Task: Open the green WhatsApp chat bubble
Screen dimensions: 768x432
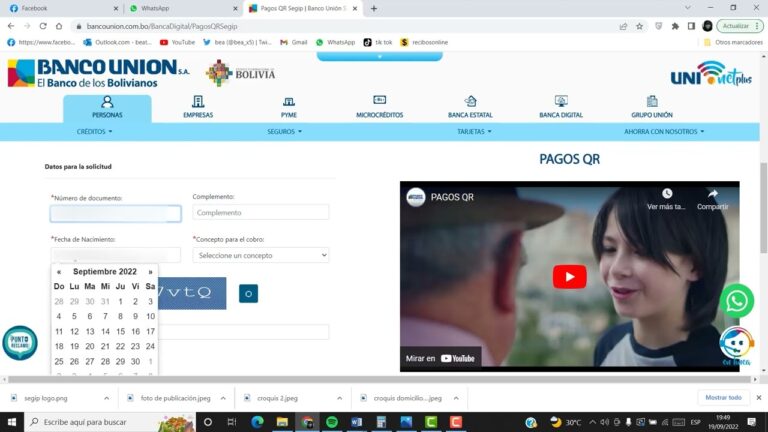Action: click(737, 301)
